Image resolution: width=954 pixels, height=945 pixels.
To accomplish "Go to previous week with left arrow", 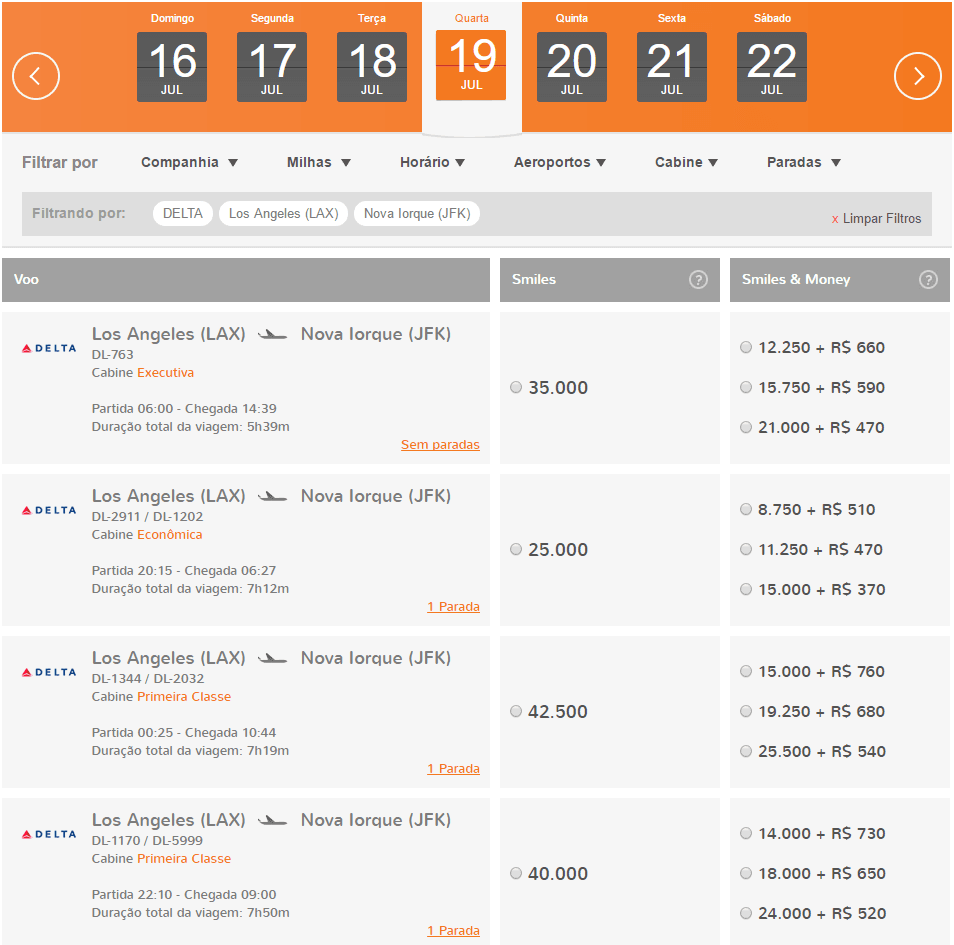I will (x=36, y=76).
